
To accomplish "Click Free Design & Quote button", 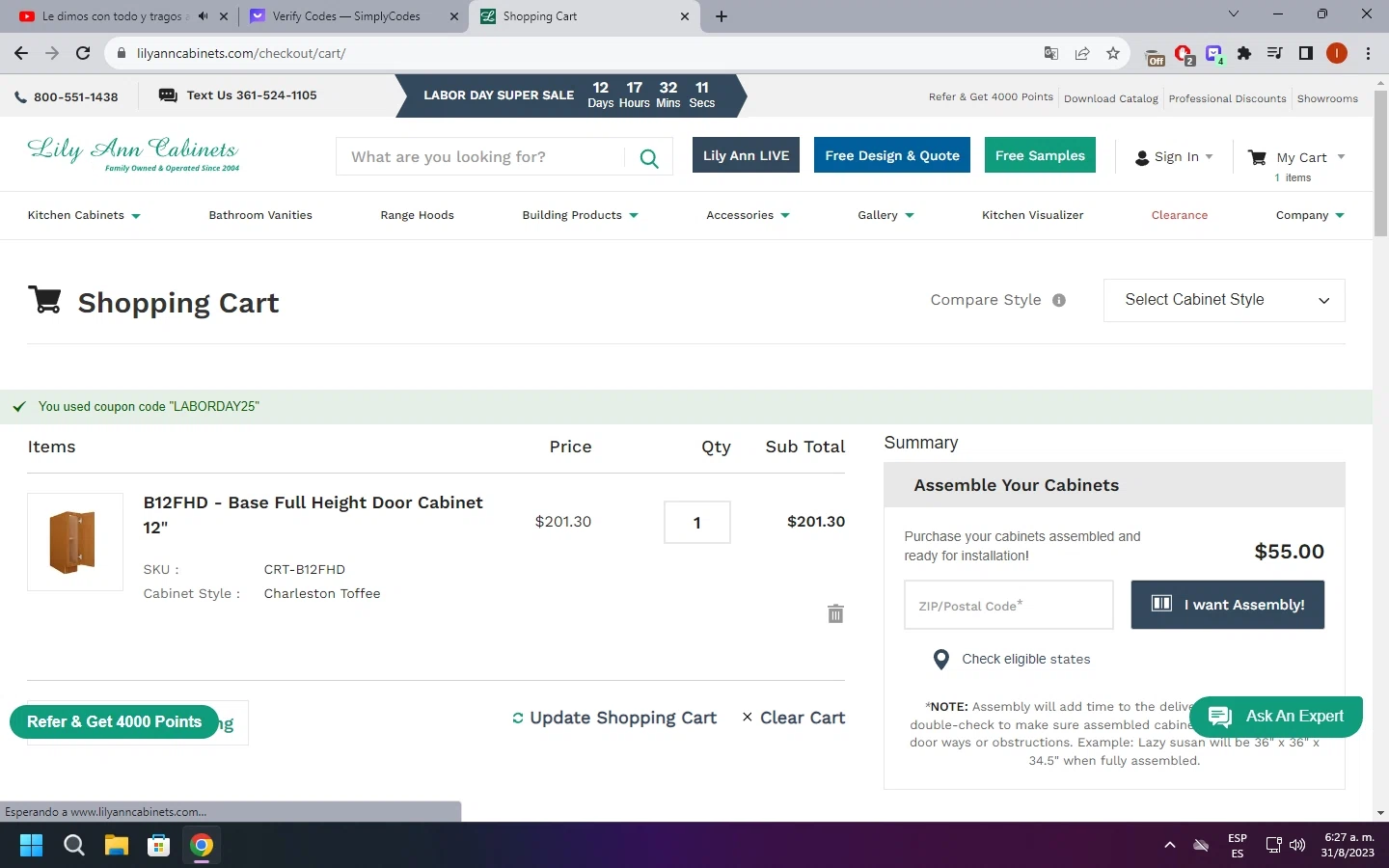I will (x=892, y=155).
